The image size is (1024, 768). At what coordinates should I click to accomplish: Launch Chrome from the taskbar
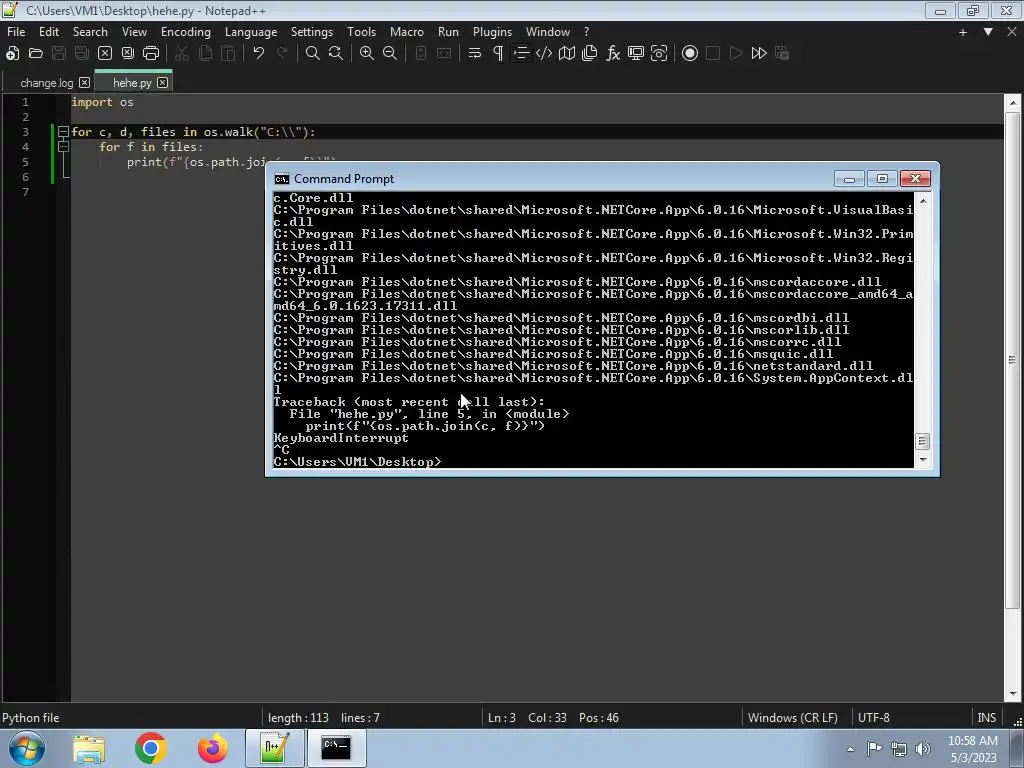point(150,748)
